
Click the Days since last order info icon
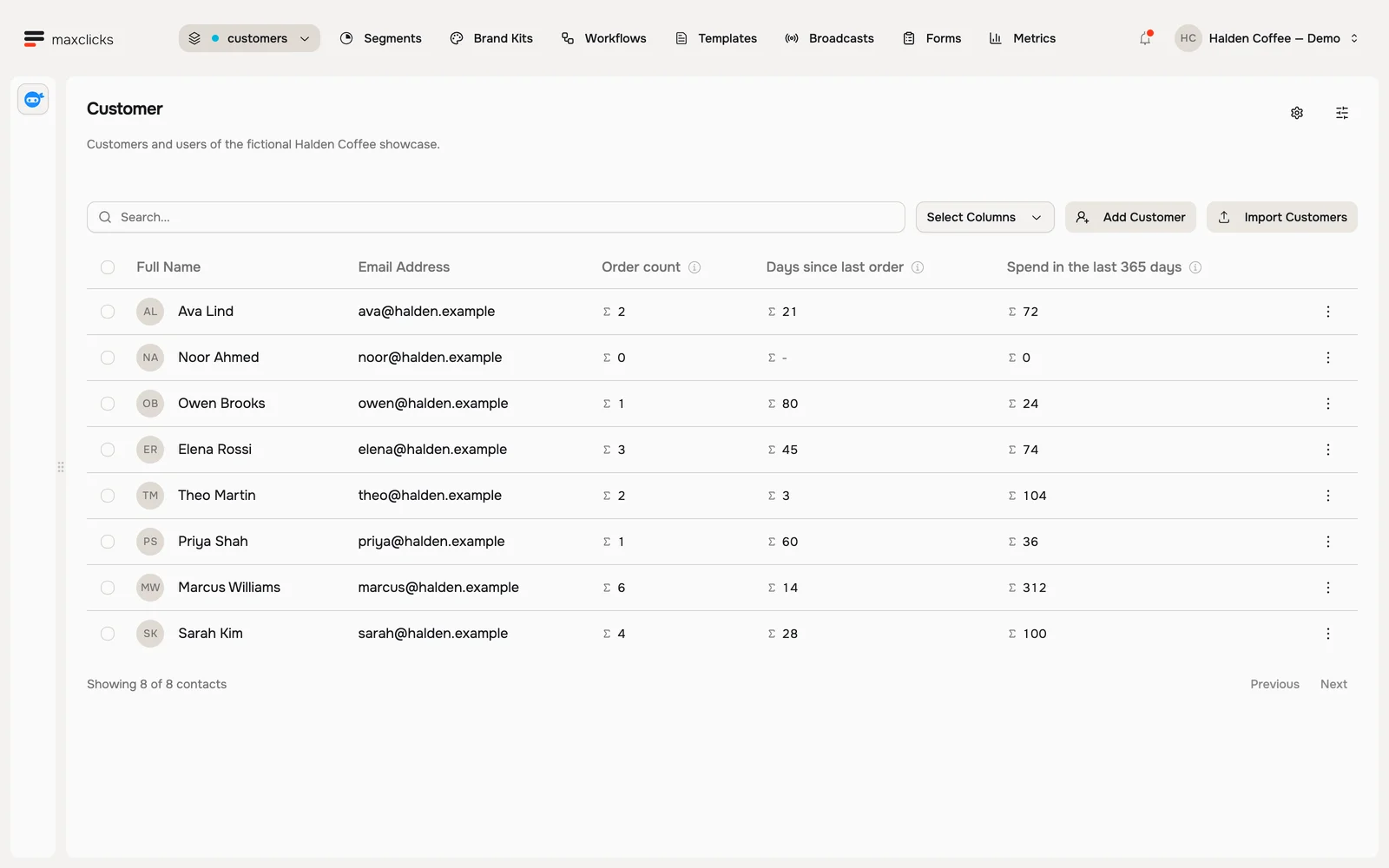click(918, 267)
